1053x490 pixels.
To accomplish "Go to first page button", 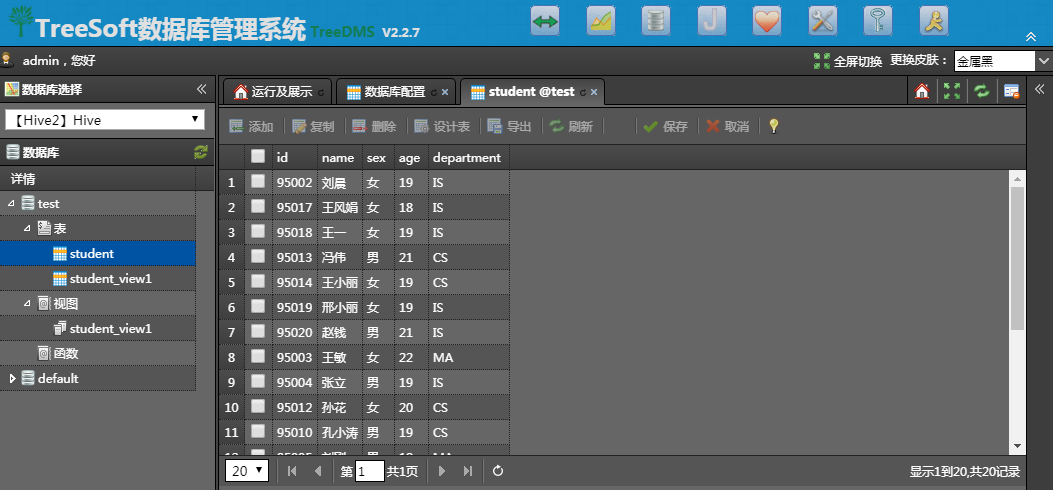I will [291, 471].
